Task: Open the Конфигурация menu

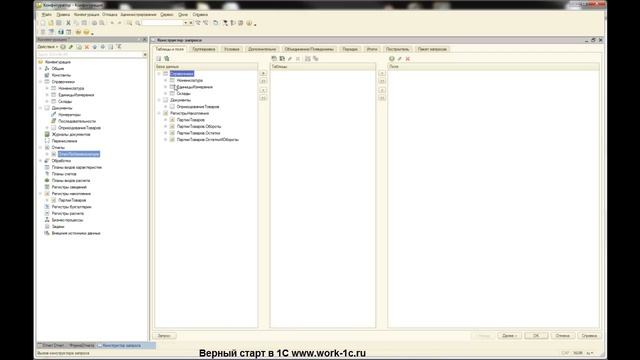Action: tap(87, 14)
